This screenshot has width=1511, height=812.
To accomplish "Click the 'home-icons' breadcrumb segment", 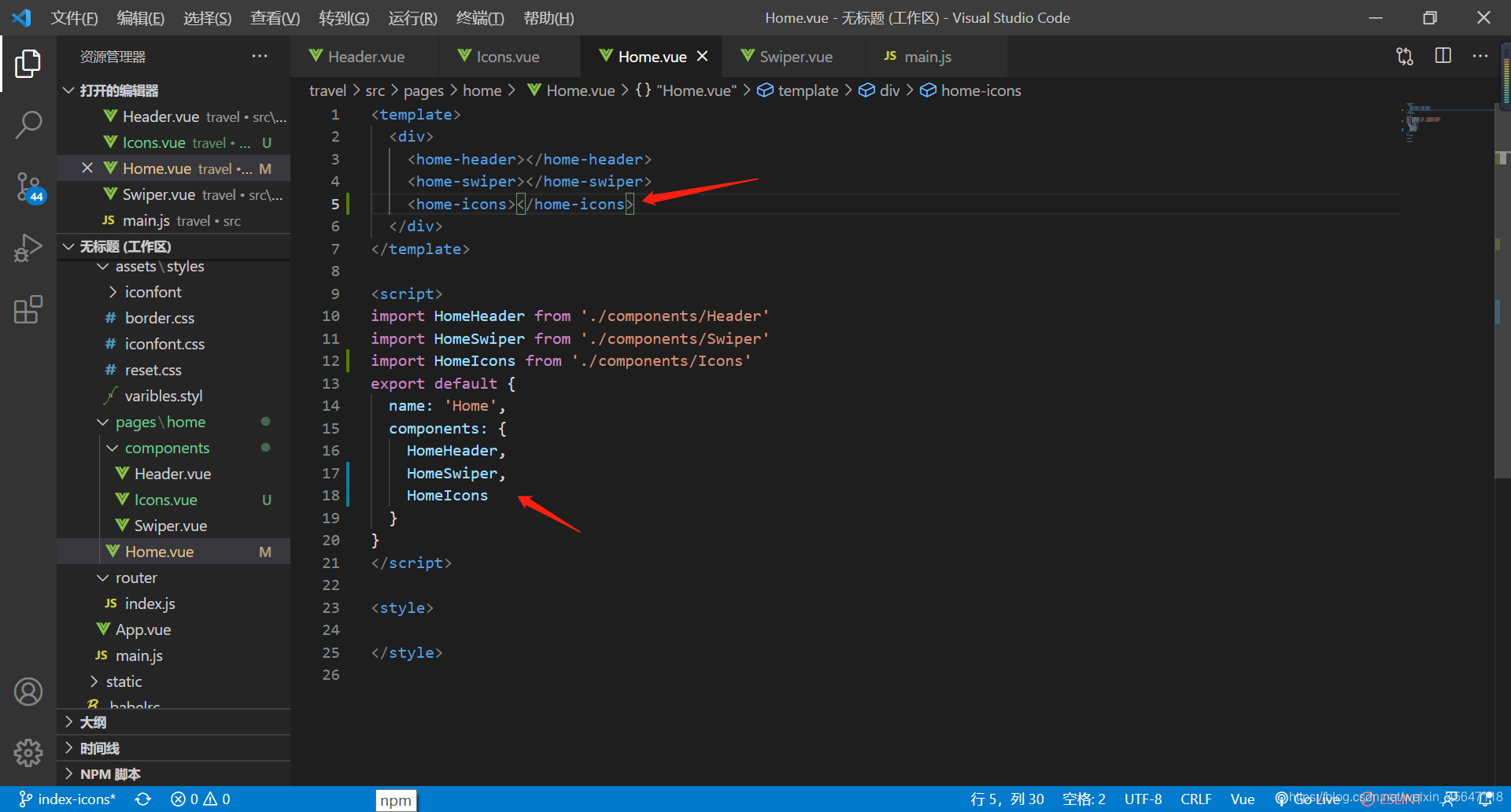I will (970, 90).
